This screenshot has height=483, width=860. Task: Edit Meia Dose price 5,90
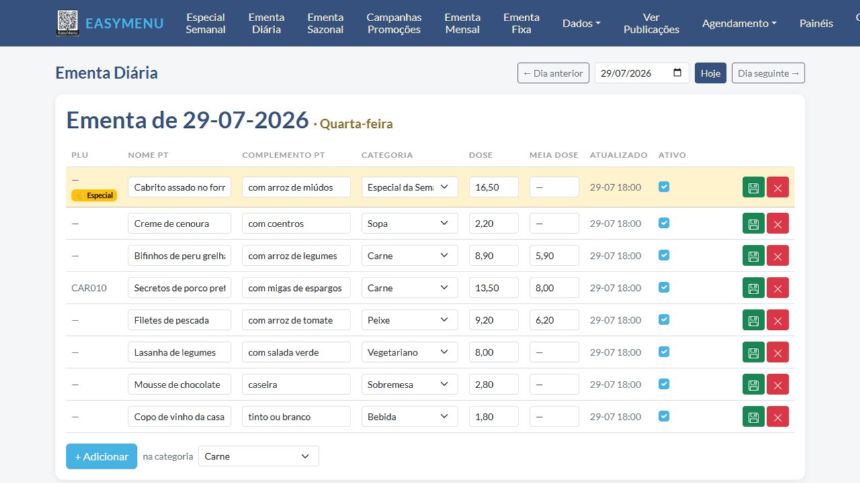pos(554,256)
